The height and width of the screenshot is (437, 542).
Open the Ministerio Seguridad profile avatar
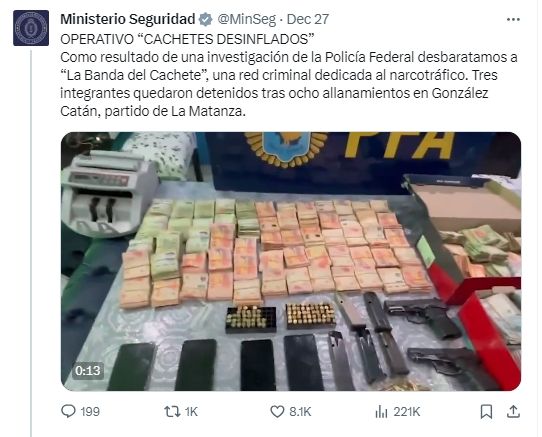point(31,28)
